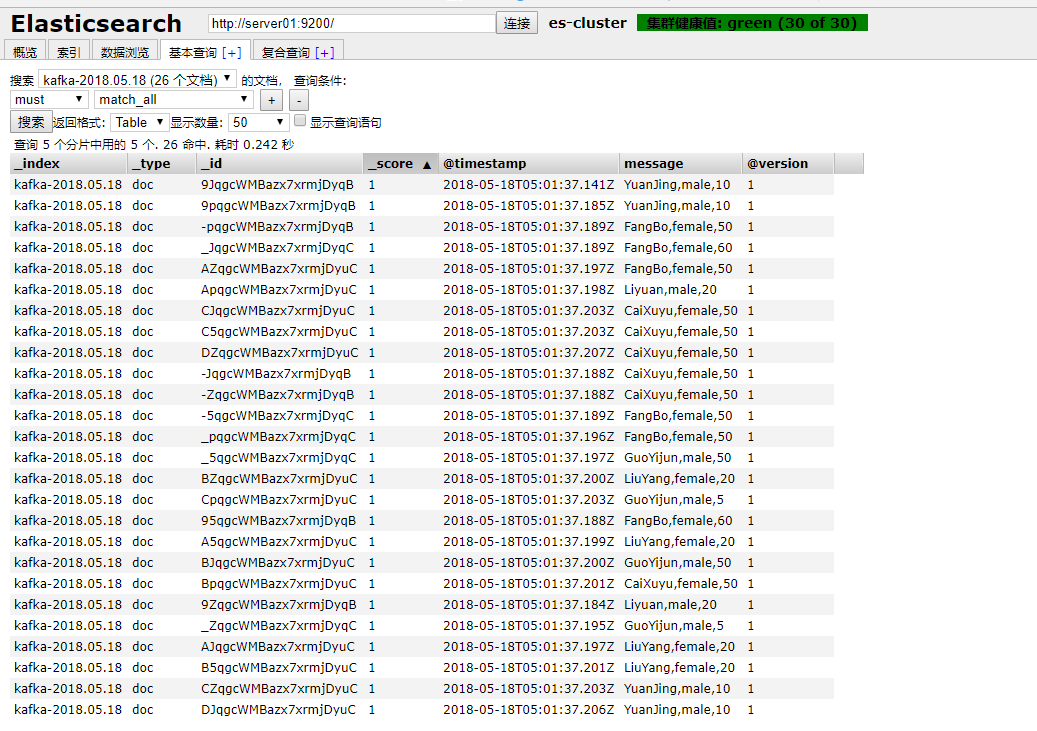
Task: Click the 连接 connect button
Action: point(517,23)
